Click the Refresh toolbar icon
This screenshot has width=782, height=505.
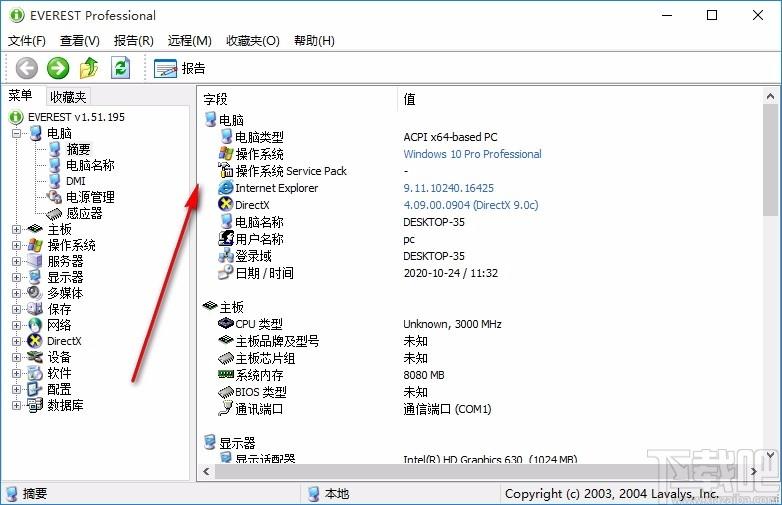click(x=120, y=68)
